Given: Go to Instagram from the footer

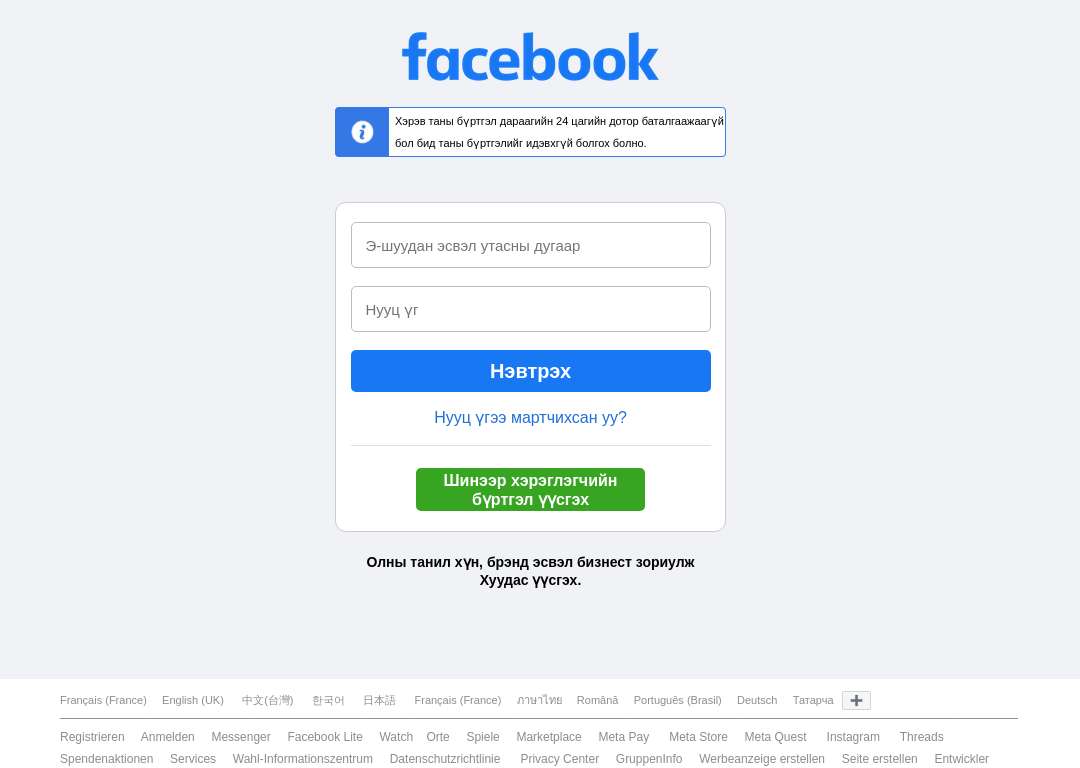Looking at the screenshot, I should 853,737.
